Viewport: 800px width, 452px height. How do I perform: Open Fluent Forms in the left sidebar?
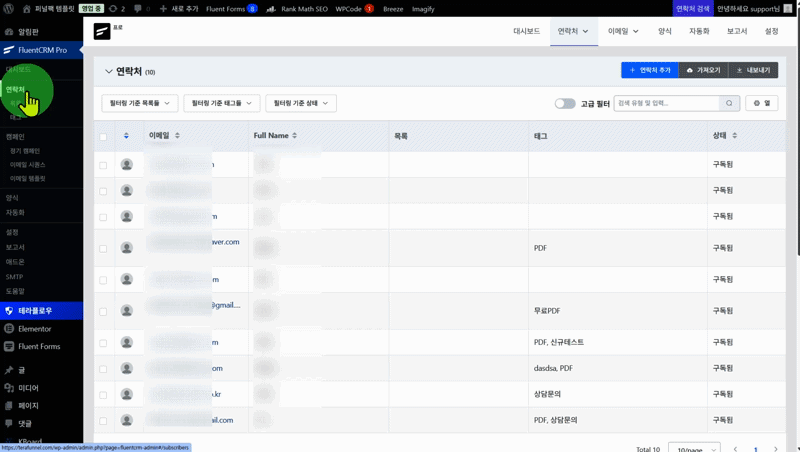(x=38, y=346)
